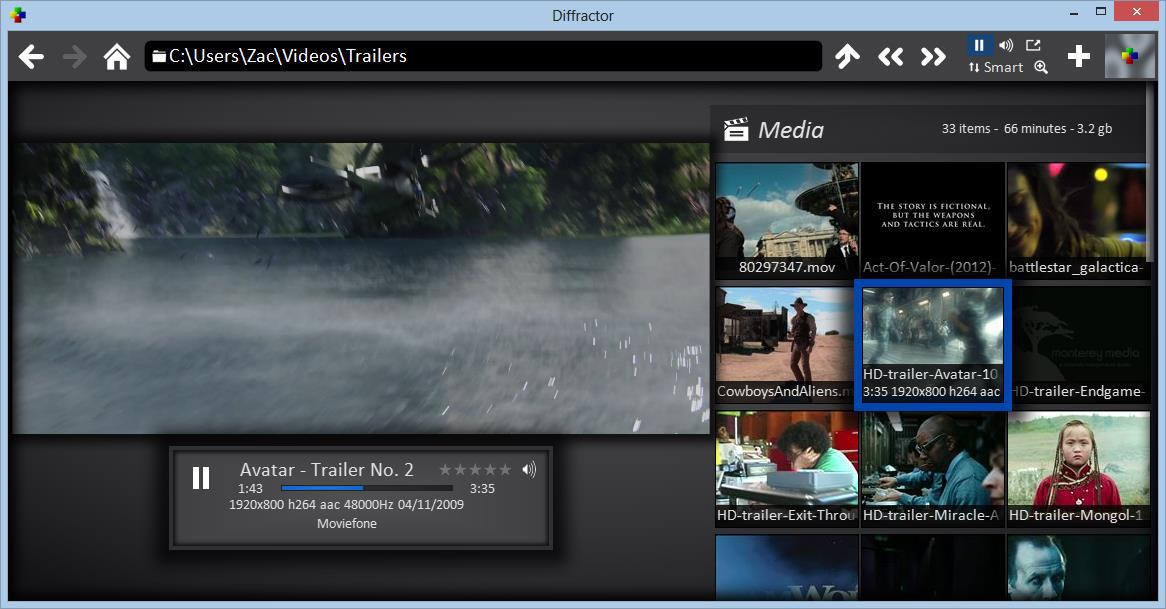Click the greyed-out forward arrow
Screen dimensions: 1166x609
(74, 56)
